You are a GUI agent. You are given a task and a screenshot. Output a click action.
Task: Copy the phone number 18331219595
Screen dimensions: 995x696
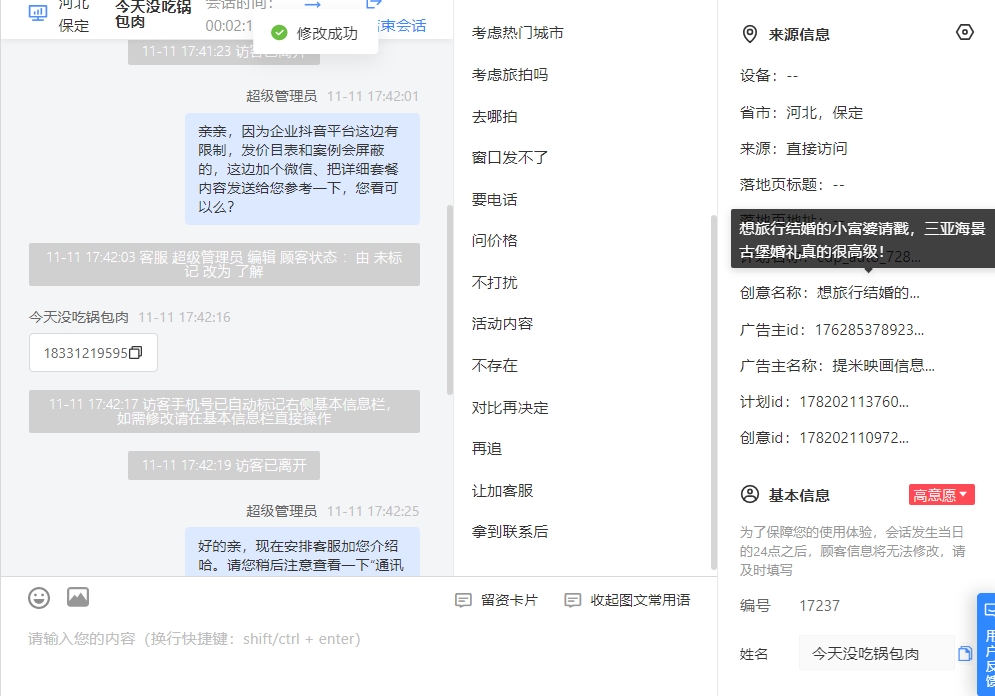coord(135,353)
